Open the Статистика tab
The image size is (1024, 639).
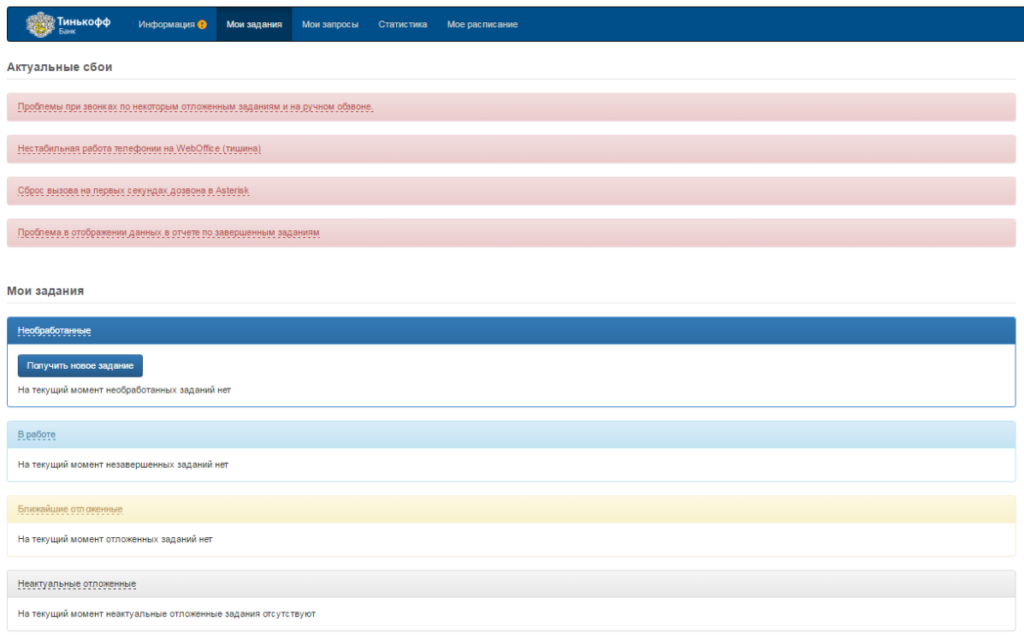pyautogui.click(x=402, y=24)
